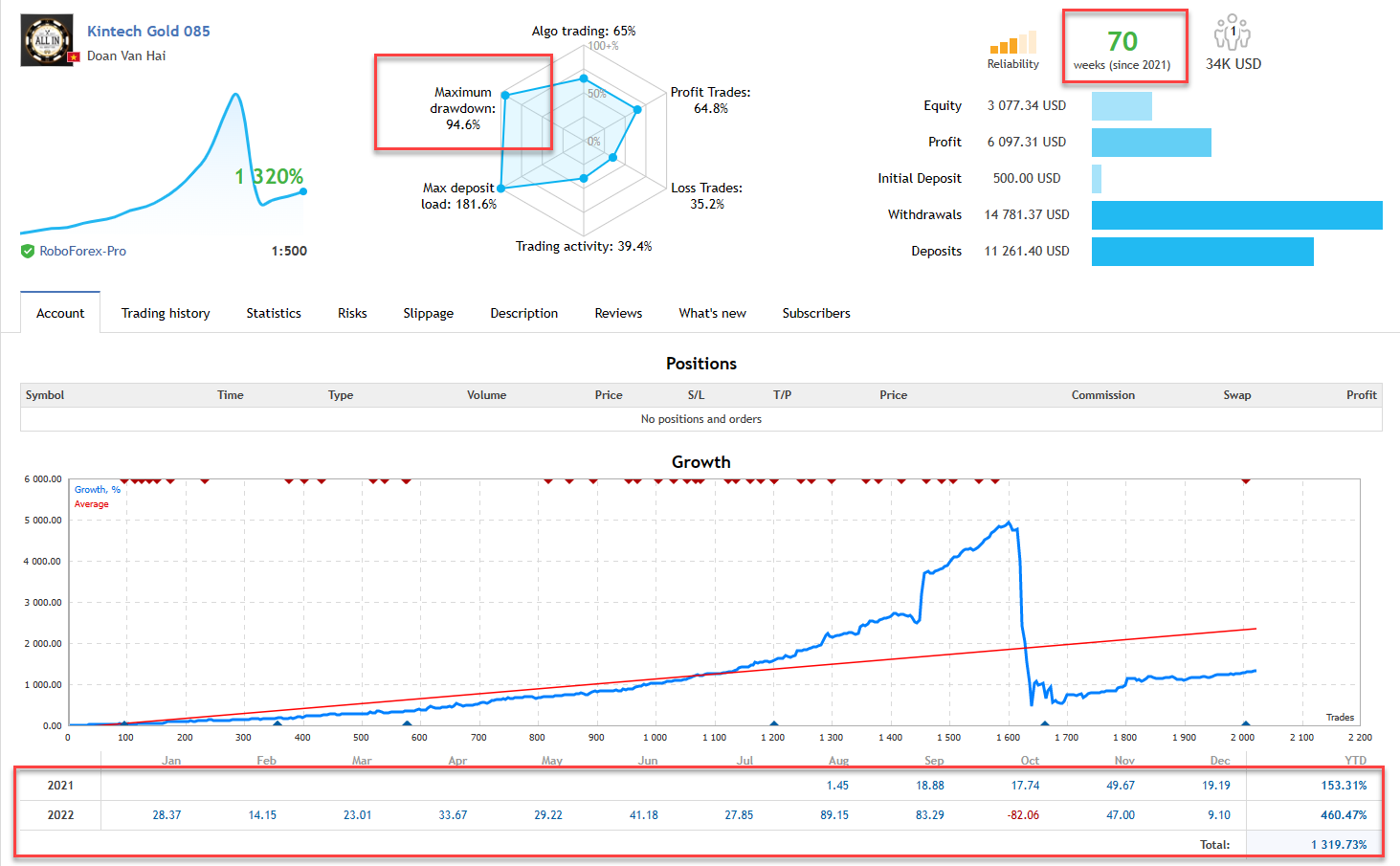Screen dimensions: 1400x866
Task: Click the 1:500 leverage text
Action: [289, 251]
